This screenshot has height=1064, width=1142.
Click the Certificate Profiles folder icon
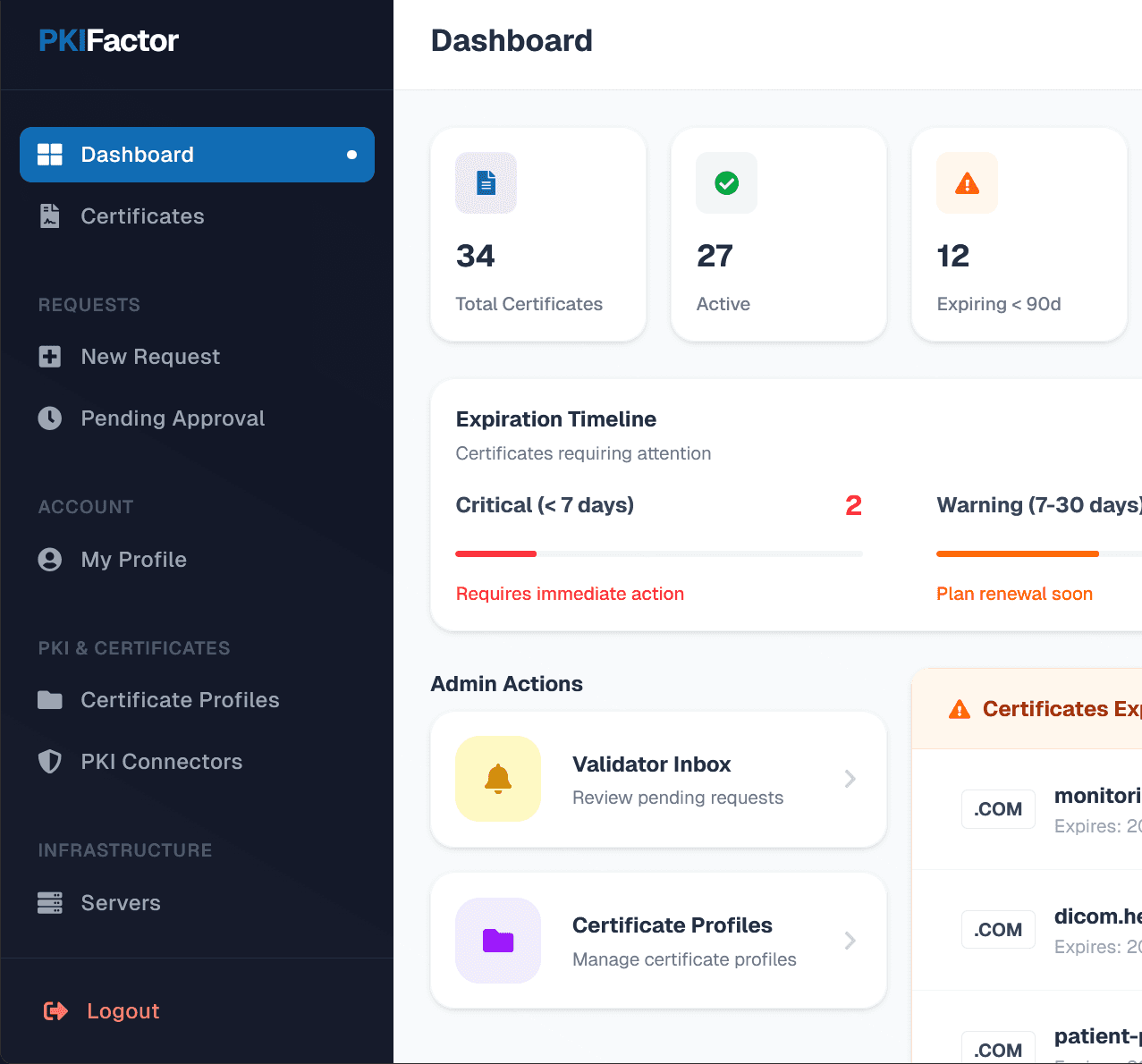tap(498, 940)
